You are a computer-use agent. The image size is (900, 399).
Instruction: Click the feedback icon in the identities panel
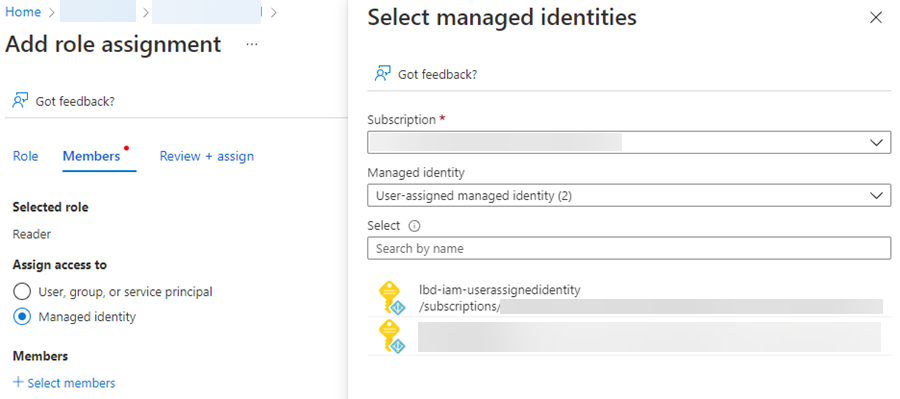[x=382, y=74]
